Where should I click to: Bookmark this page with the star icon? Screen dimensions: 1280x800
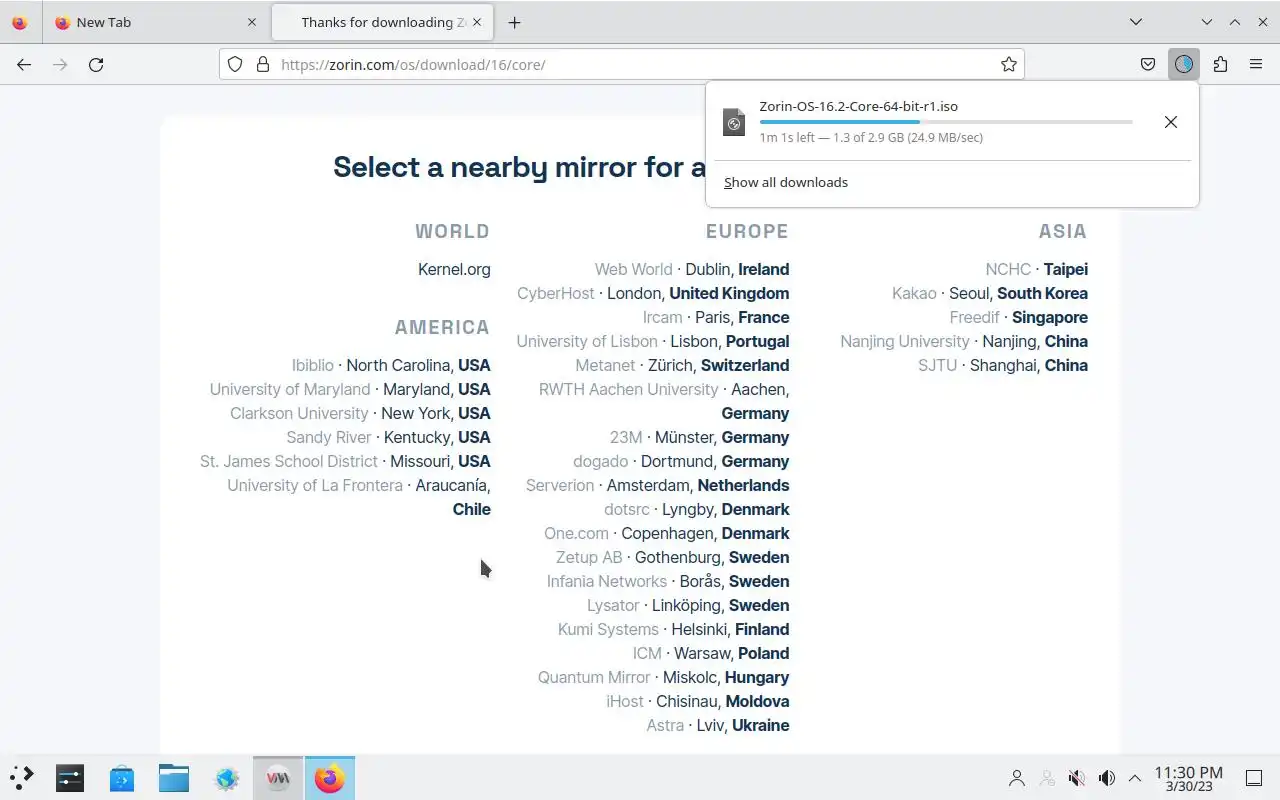tap(1009, 64)
